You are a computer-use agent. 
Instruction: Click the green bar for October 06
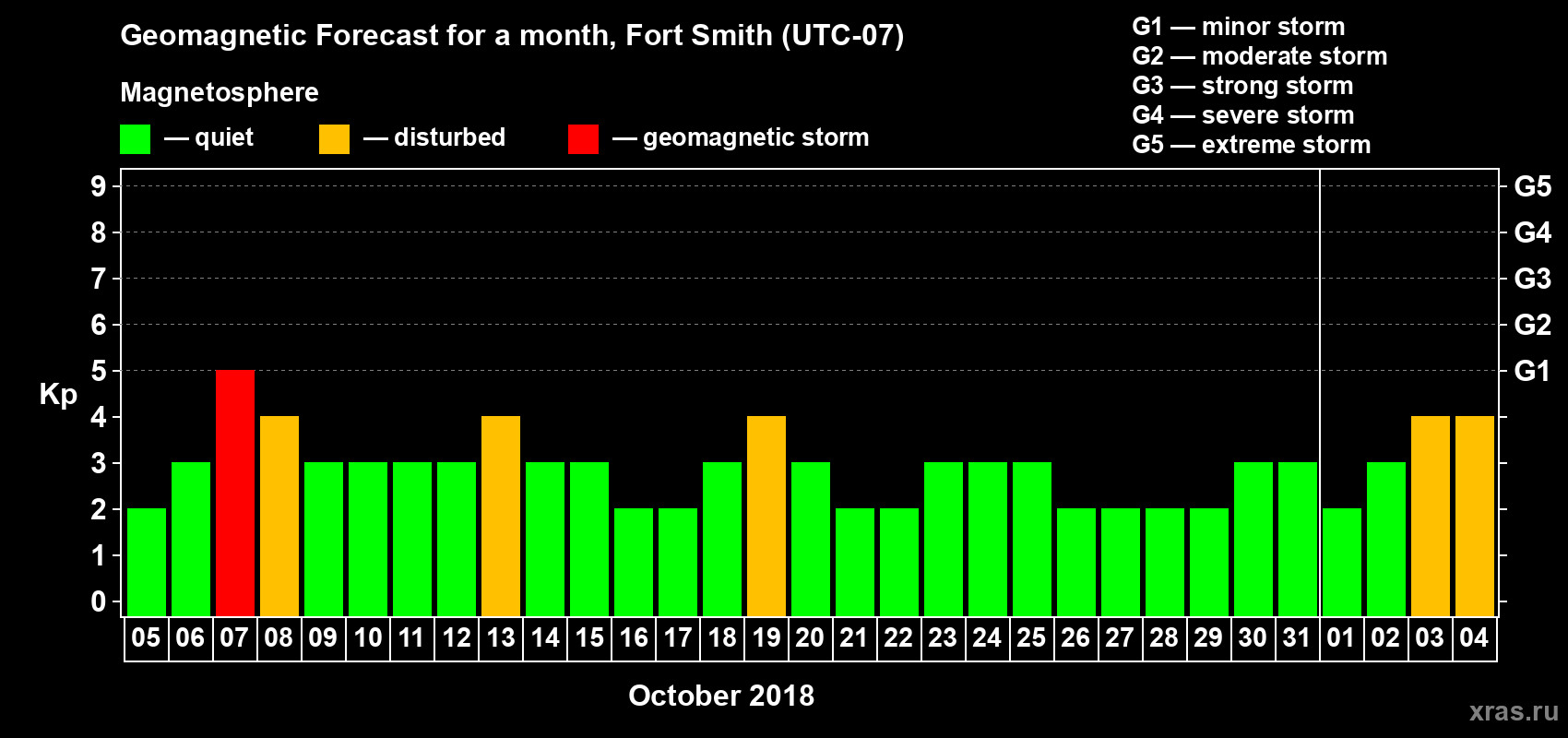point(191,540)
